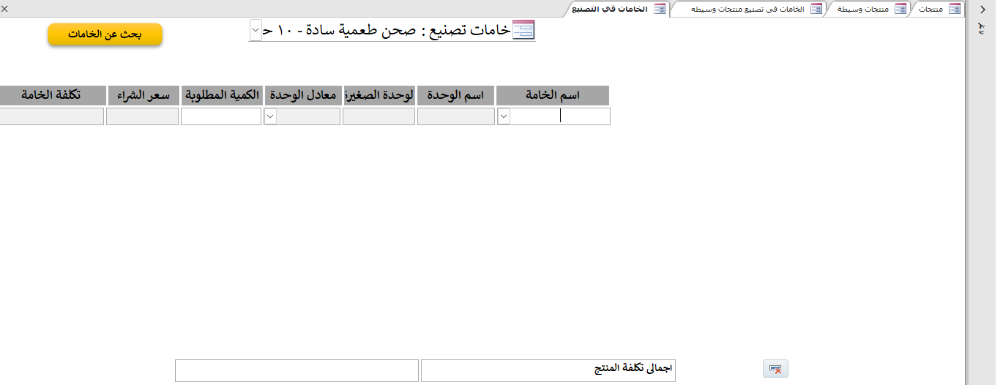Open the معادل الوحدة dropdown arrow
1000x385 pixels.
click(x=270, y=117)
